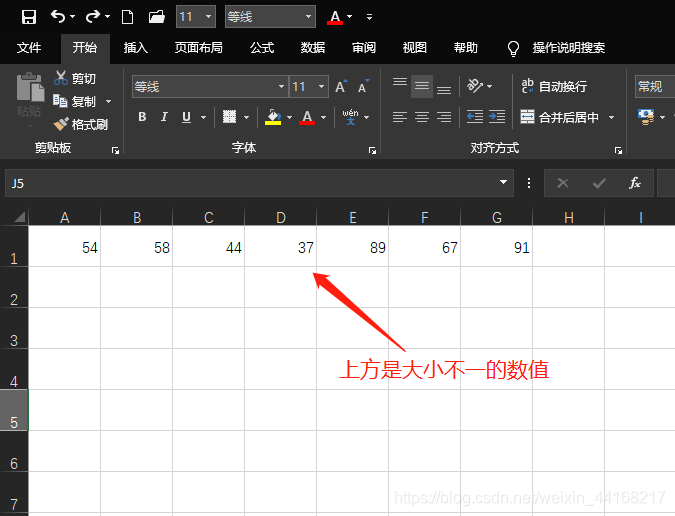This screenshot has height=516, width=675.
Task: Open the 帮助 tab
Action: click(465, 47)
